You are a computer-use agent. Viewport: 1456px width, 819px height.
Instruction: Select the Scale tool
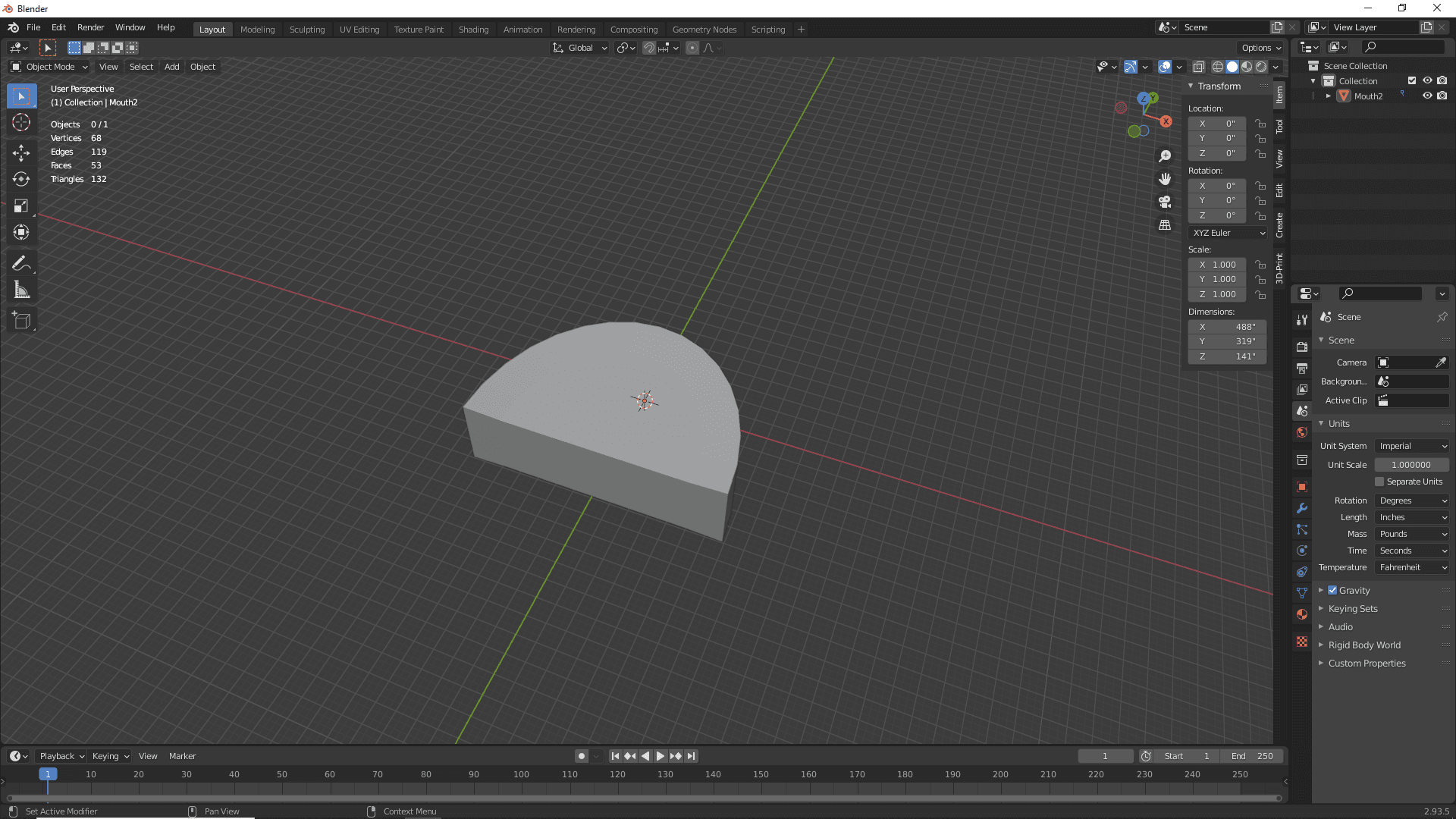pyautogui.click(x=21, y=206)
